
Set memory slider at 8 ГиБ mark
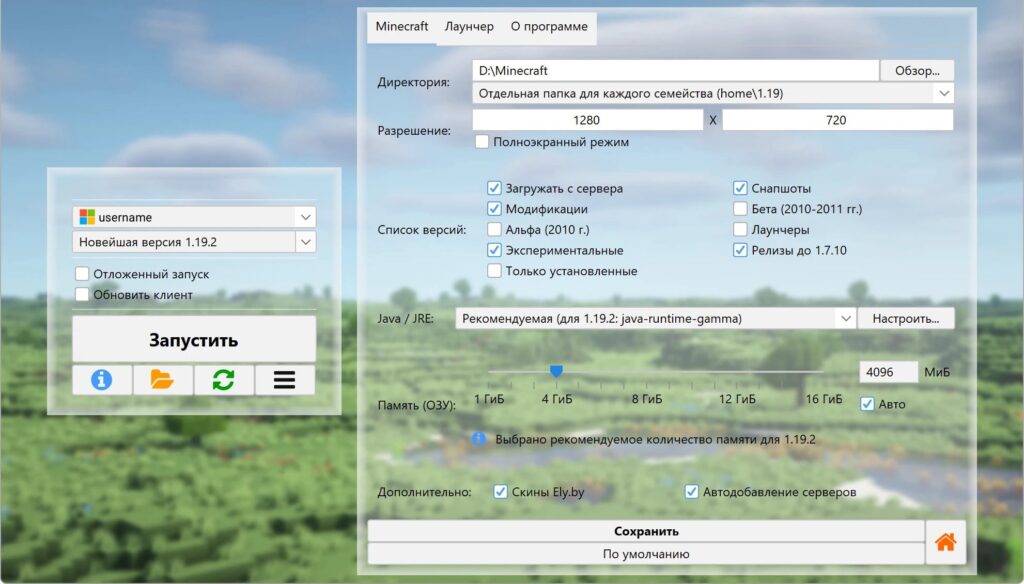[x=647, y=371]
